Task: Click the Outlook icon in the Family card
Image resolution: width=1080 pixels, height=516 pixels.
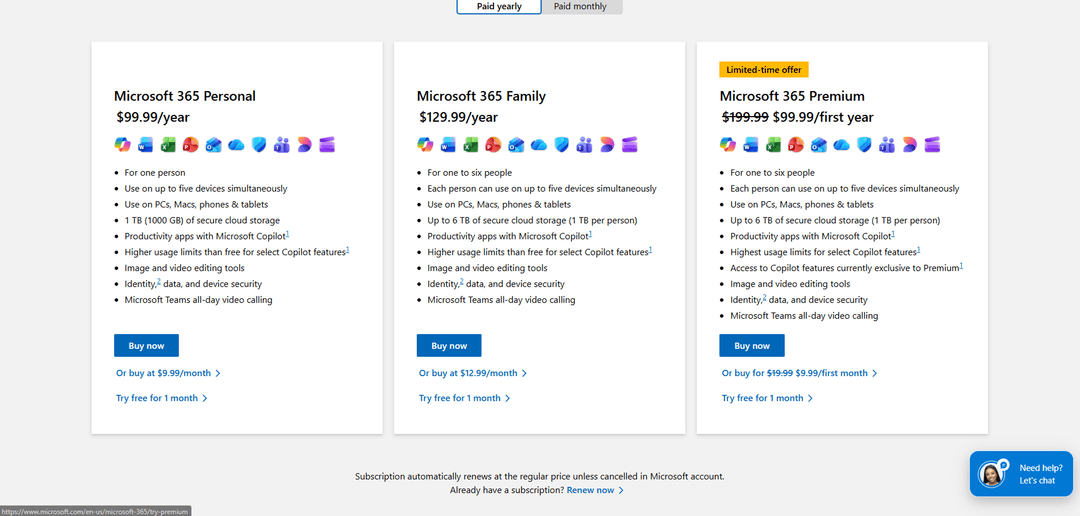Action: pos(517,145)
